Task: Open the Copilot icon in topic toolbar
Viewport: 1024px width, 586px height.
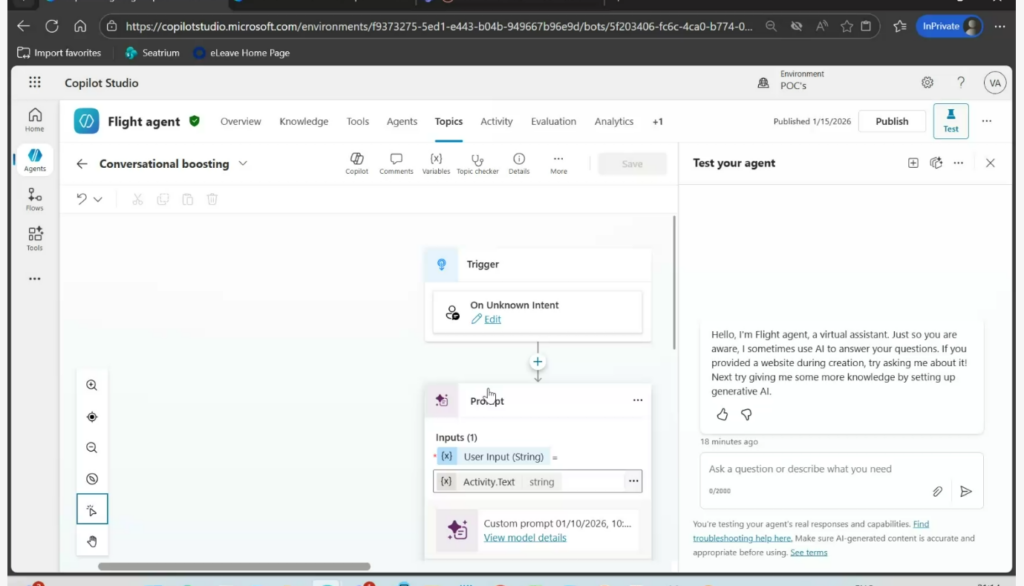Action: (357, 163)
